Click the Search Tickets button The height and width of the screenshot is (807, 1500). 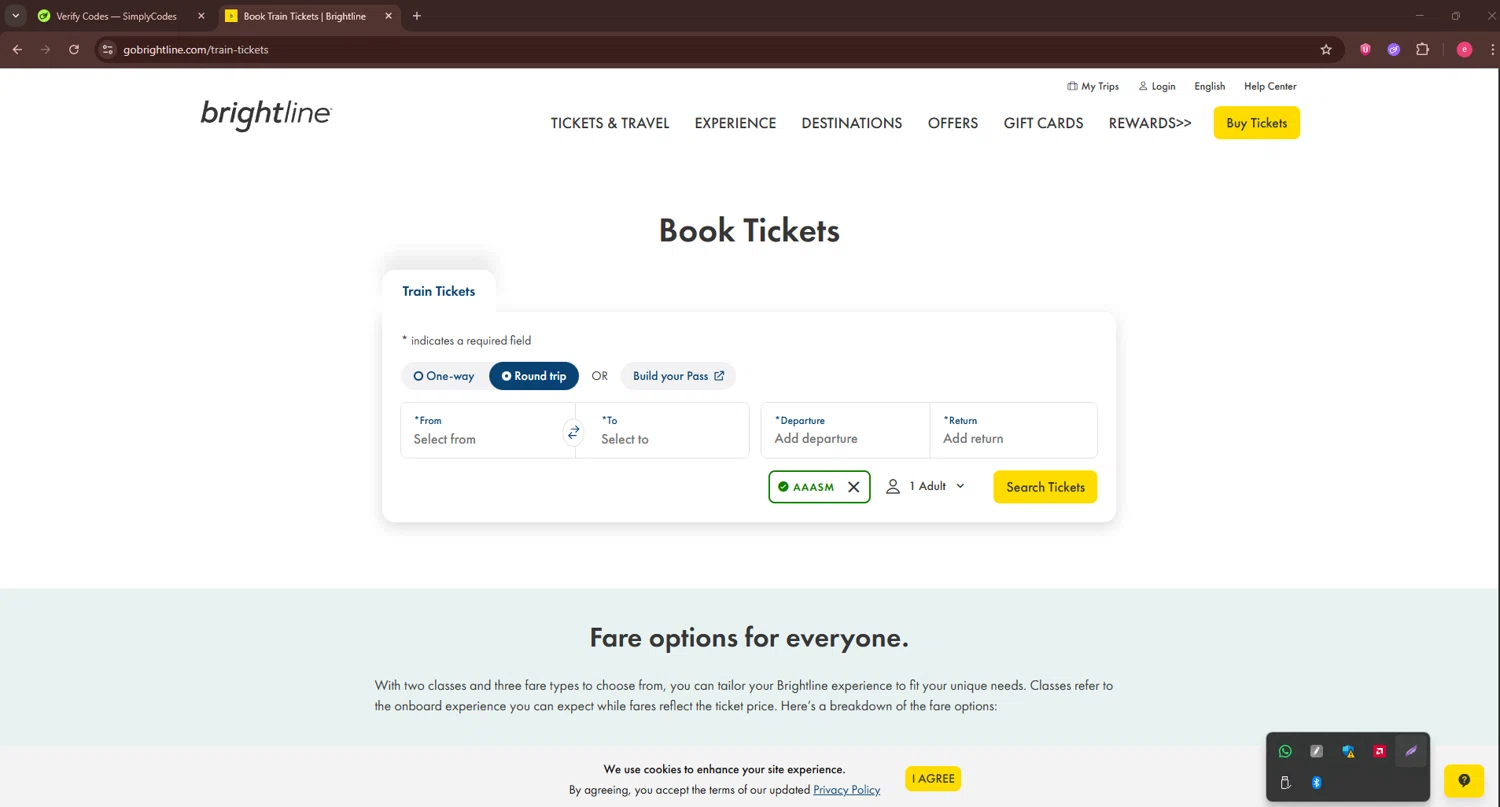(x=1045, y=487)
